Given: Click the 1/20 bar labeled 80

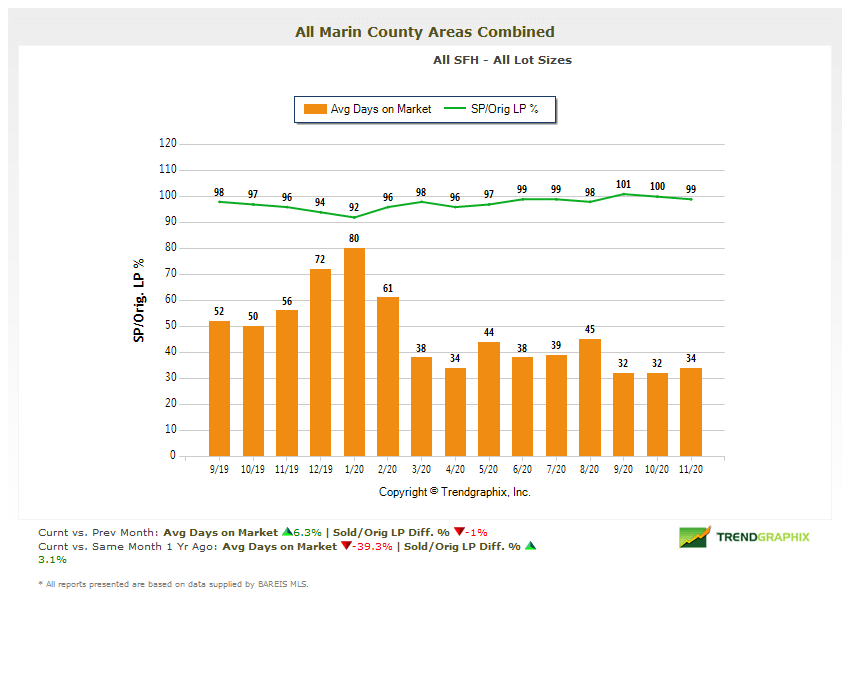Looking at the screenshot, I should click(354, 352).
